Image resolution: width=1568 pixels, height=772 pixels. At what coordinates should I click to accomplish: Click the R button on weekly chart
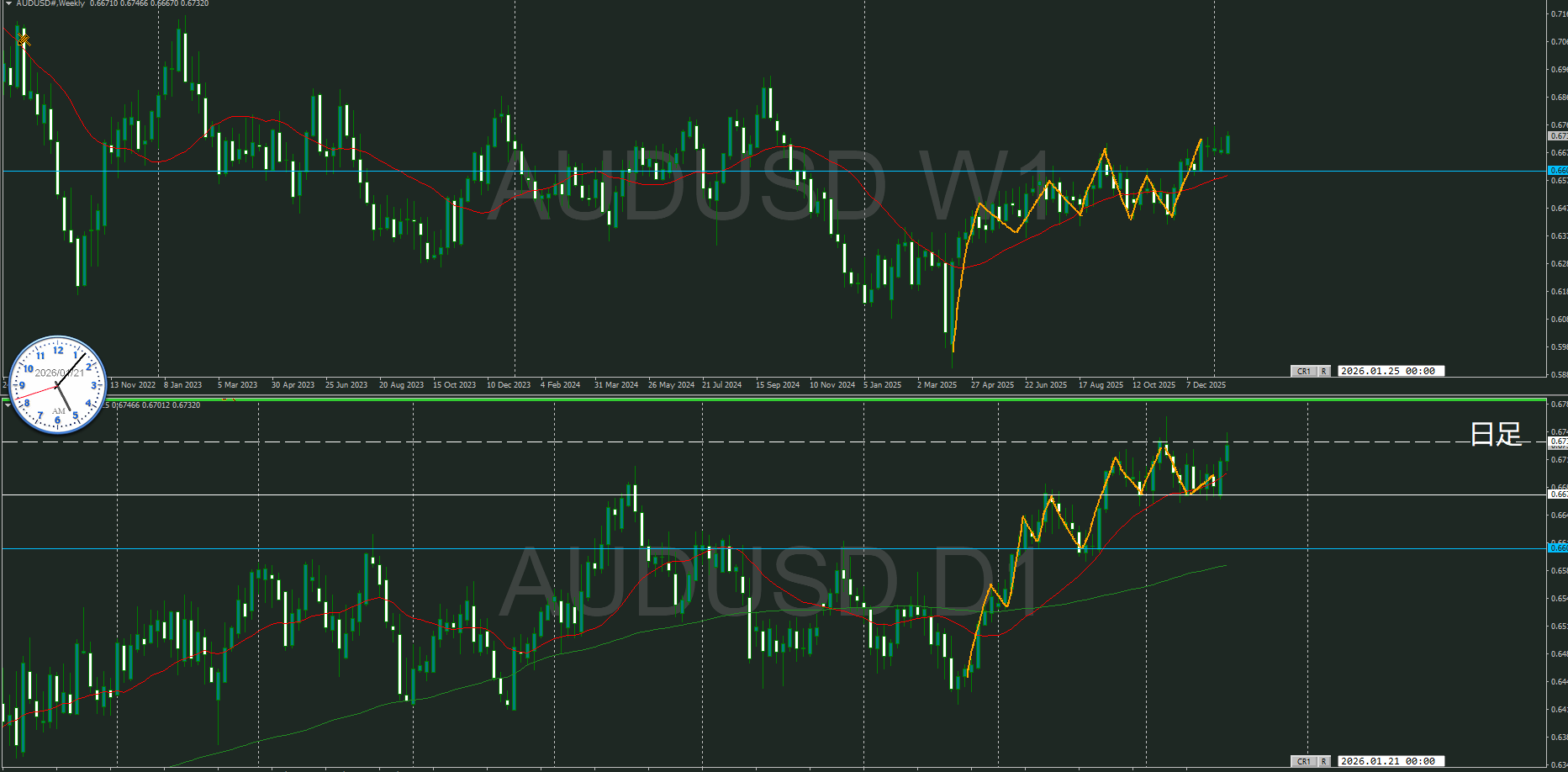click(1323, 371)
